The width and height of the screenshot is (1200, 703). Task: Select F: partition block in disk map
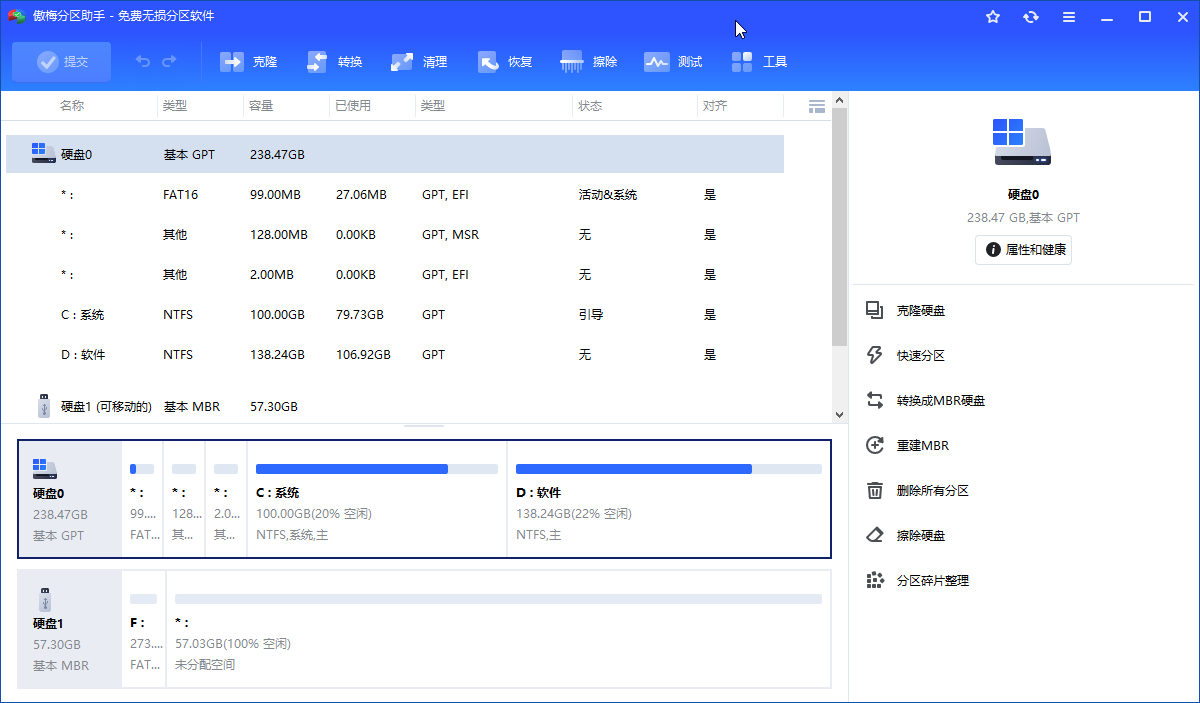[144, 629]
